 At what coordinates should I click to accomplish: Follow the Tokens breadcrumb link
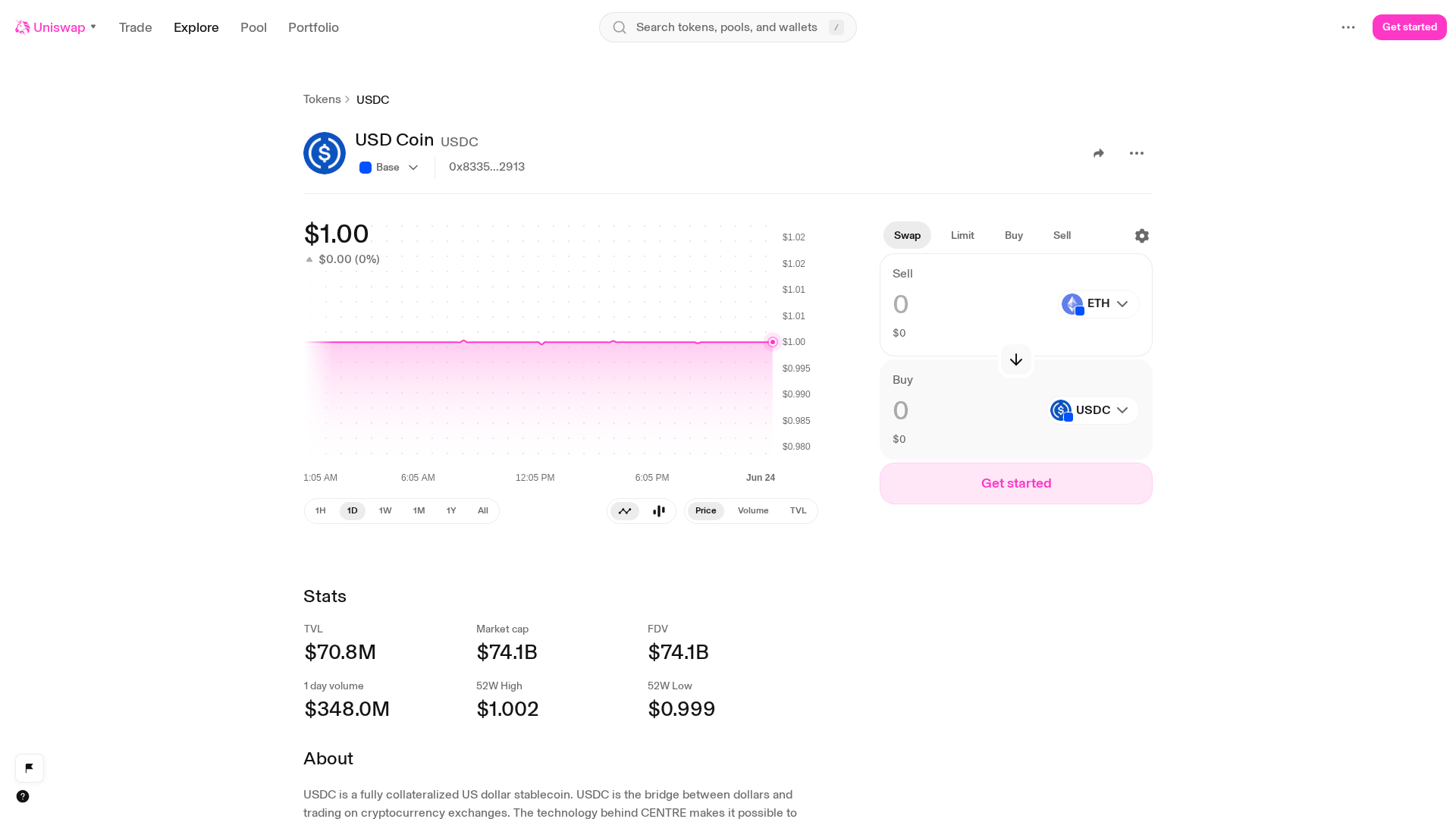click(x=322, y=99)
